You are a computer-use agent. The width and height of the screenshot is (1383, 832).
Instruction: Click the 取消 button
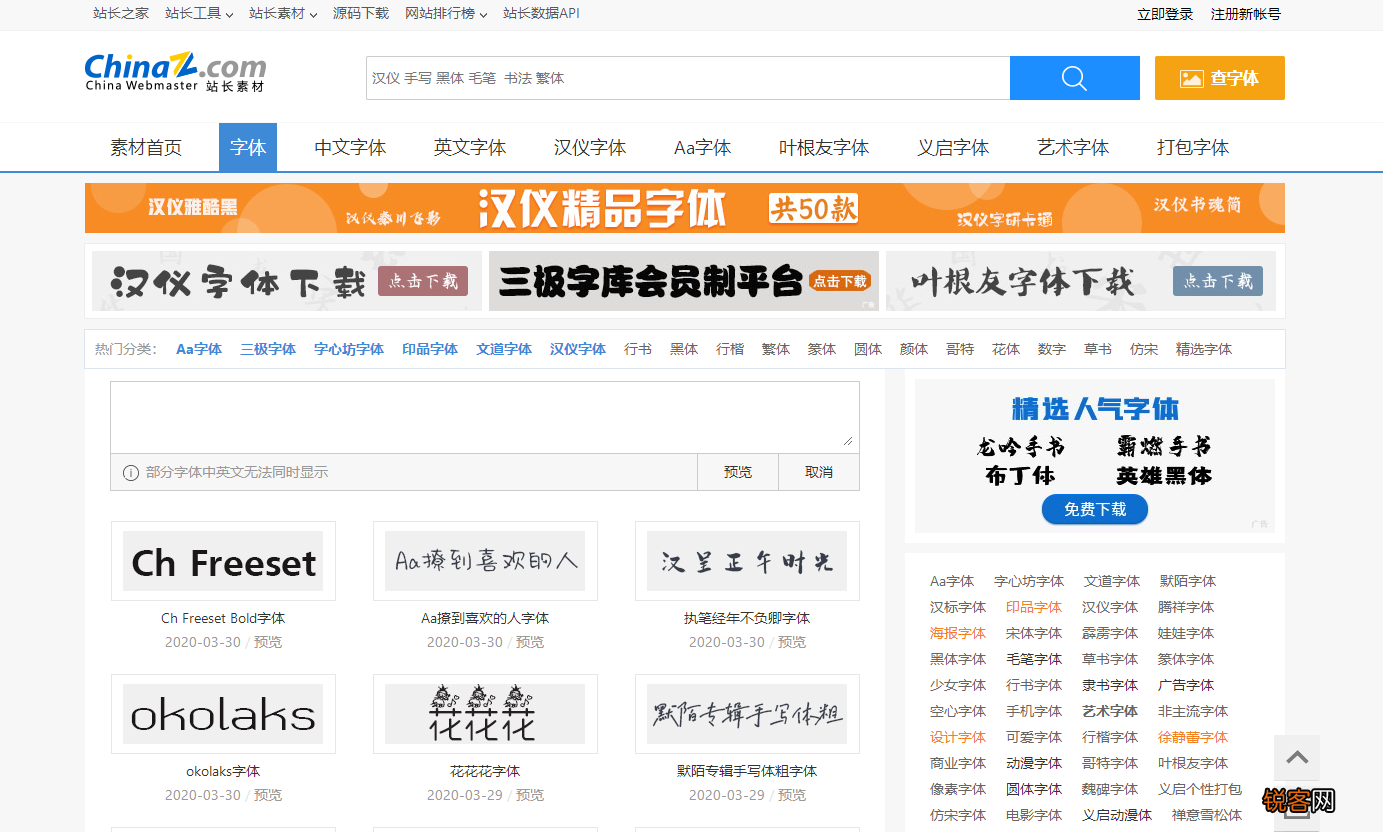point(819,472)
